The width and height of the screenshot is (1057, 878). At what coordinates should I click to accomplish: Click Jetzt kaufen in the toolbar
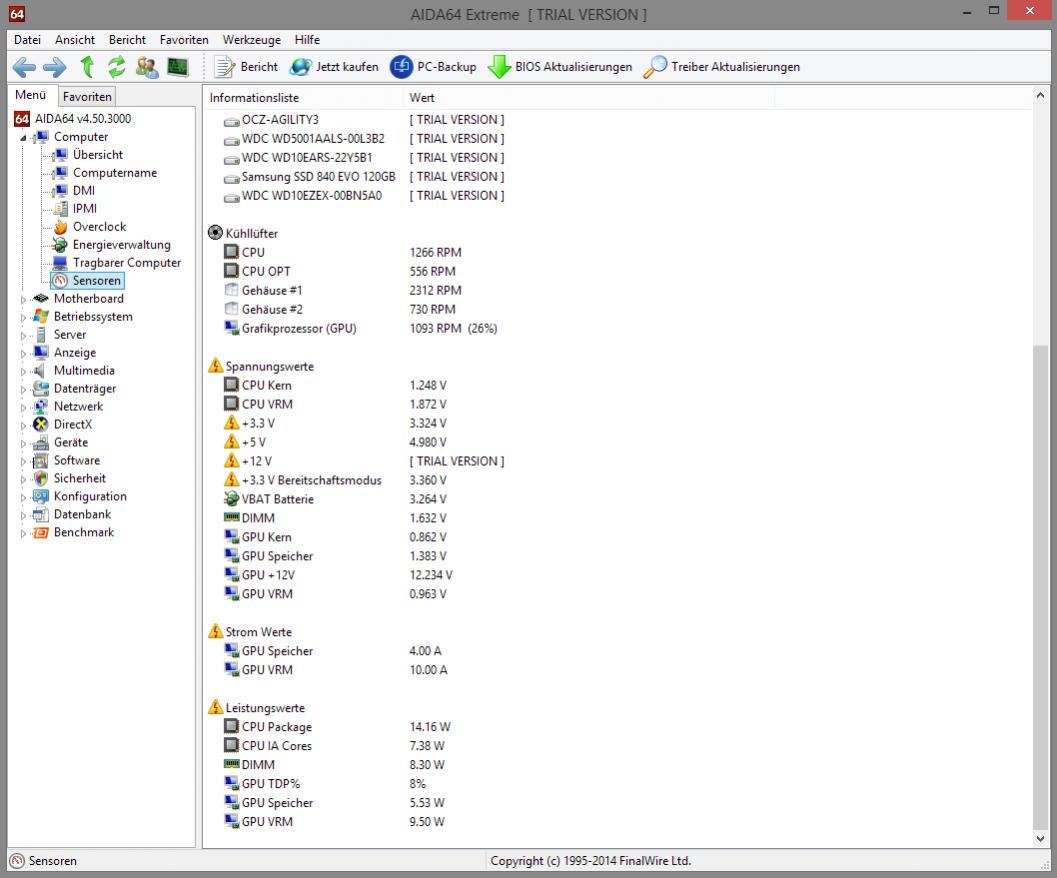[x=334, y=67]
